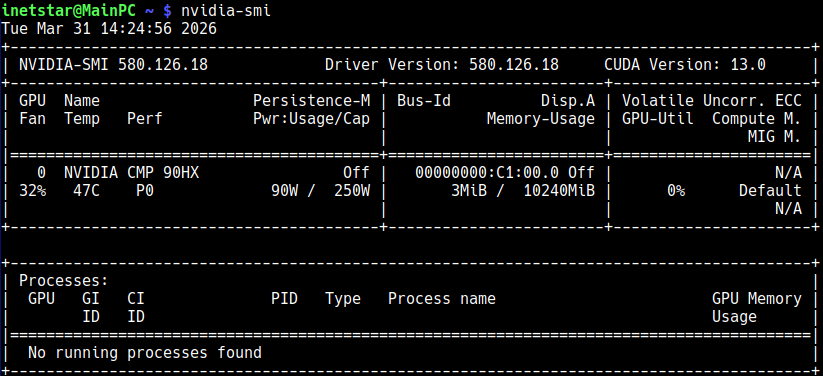Click the Persistence-M column header
823x376 pixels.
[311, 101]
